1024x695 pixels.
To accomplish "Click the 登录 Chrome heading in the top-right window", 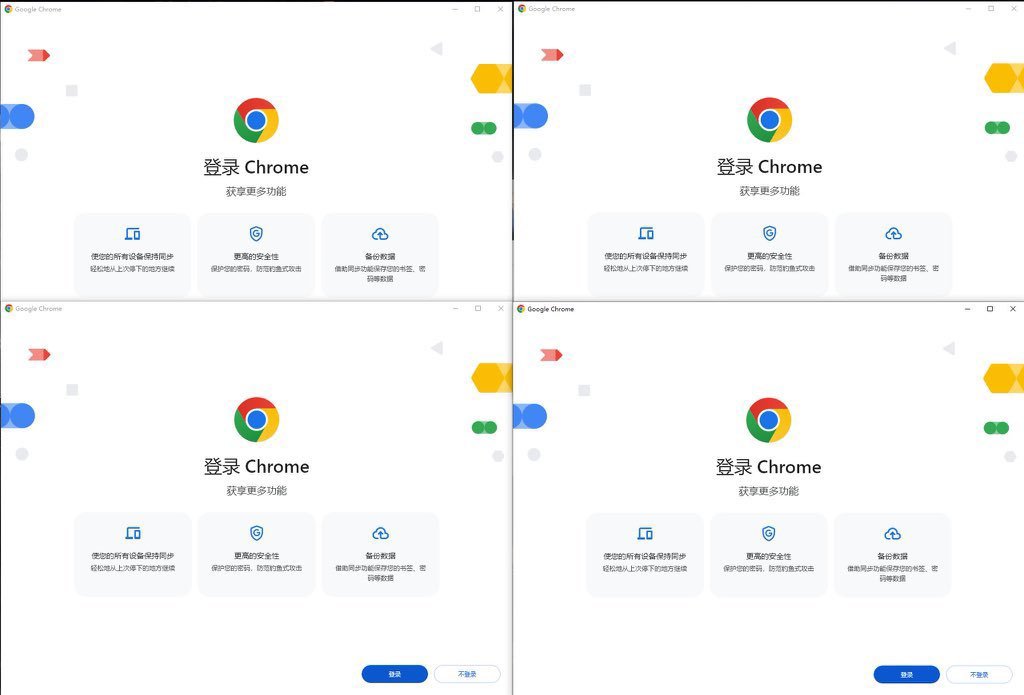I will 769,167.
